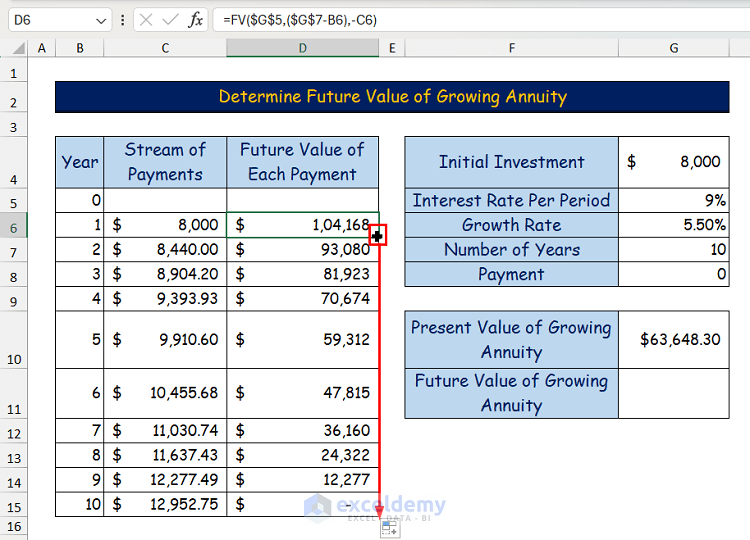
Task: Select column E header
Action: click(392, 48)
